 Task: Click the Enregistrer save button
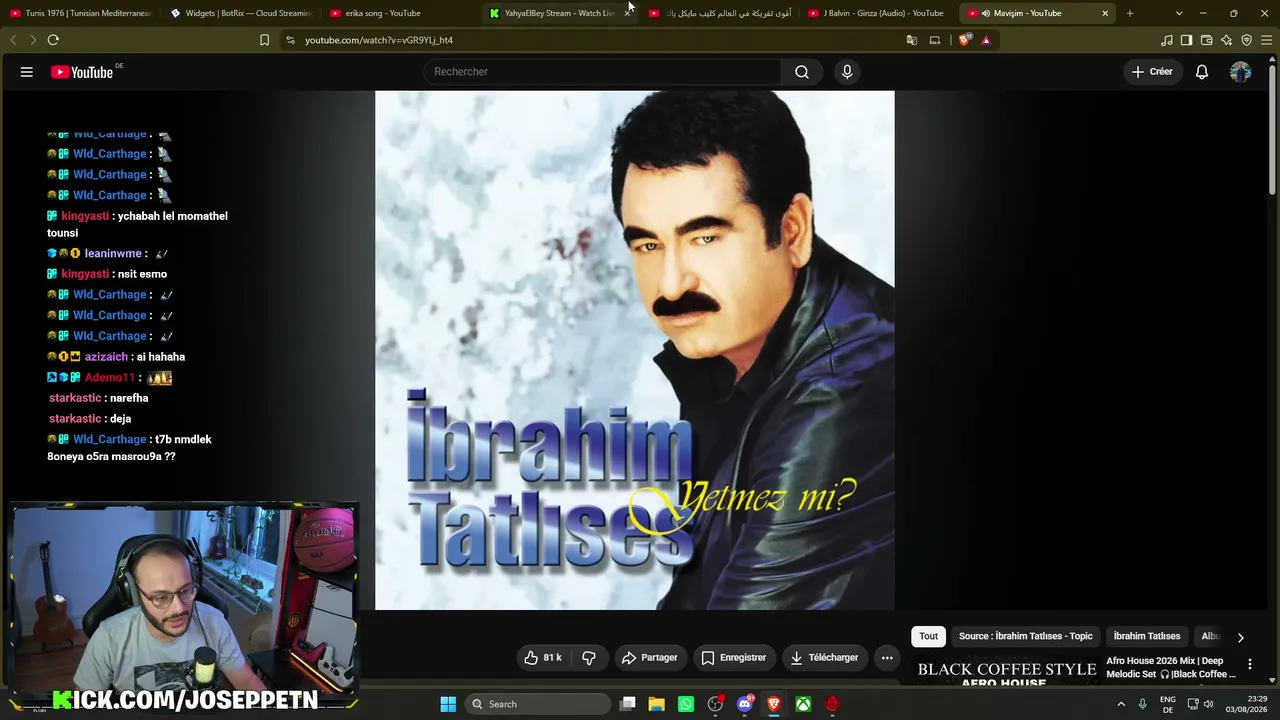pos(734,658)
